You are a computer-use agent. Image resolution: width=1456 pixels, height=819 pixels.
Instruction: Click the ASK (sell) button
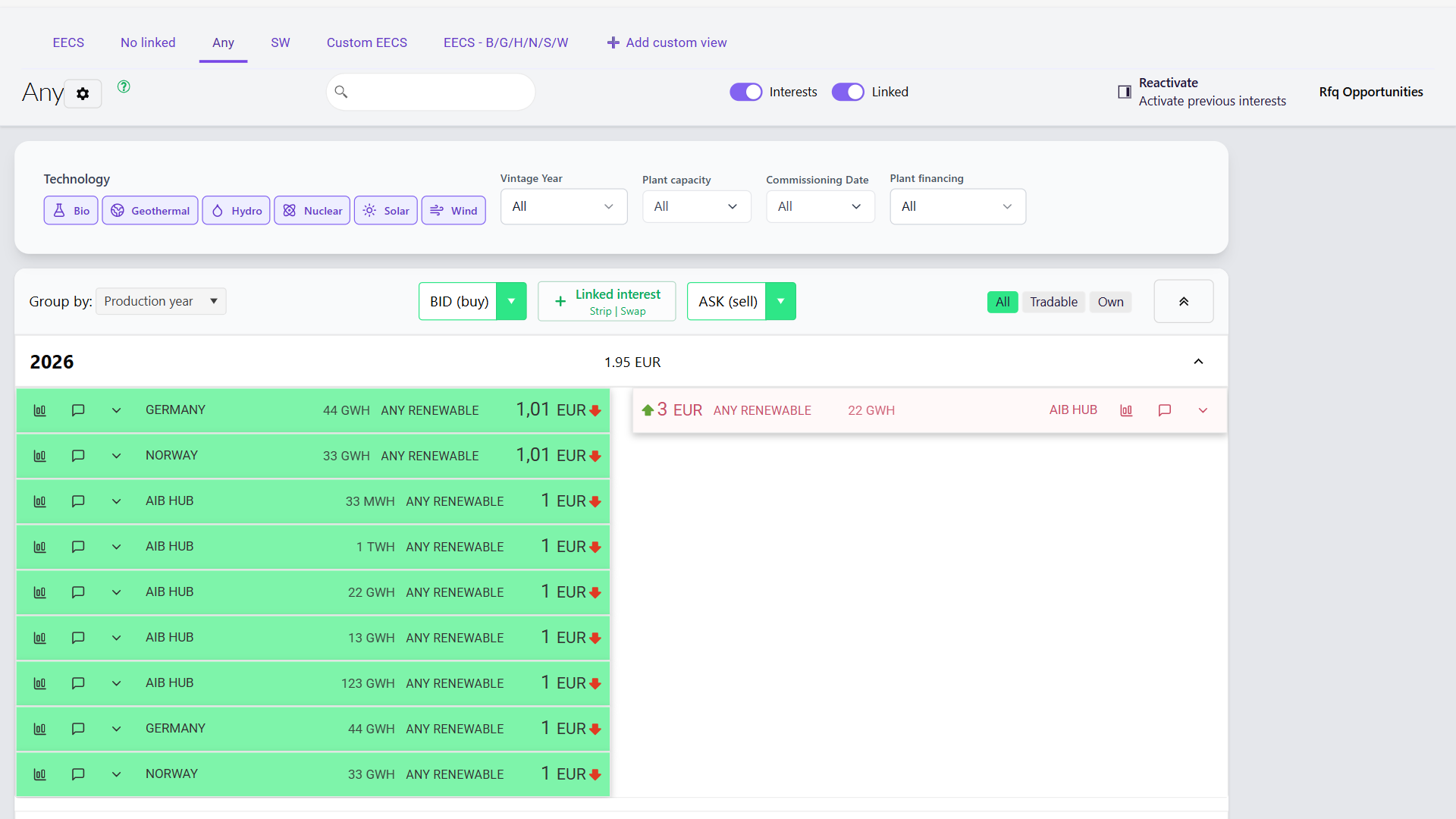(727, 301)
